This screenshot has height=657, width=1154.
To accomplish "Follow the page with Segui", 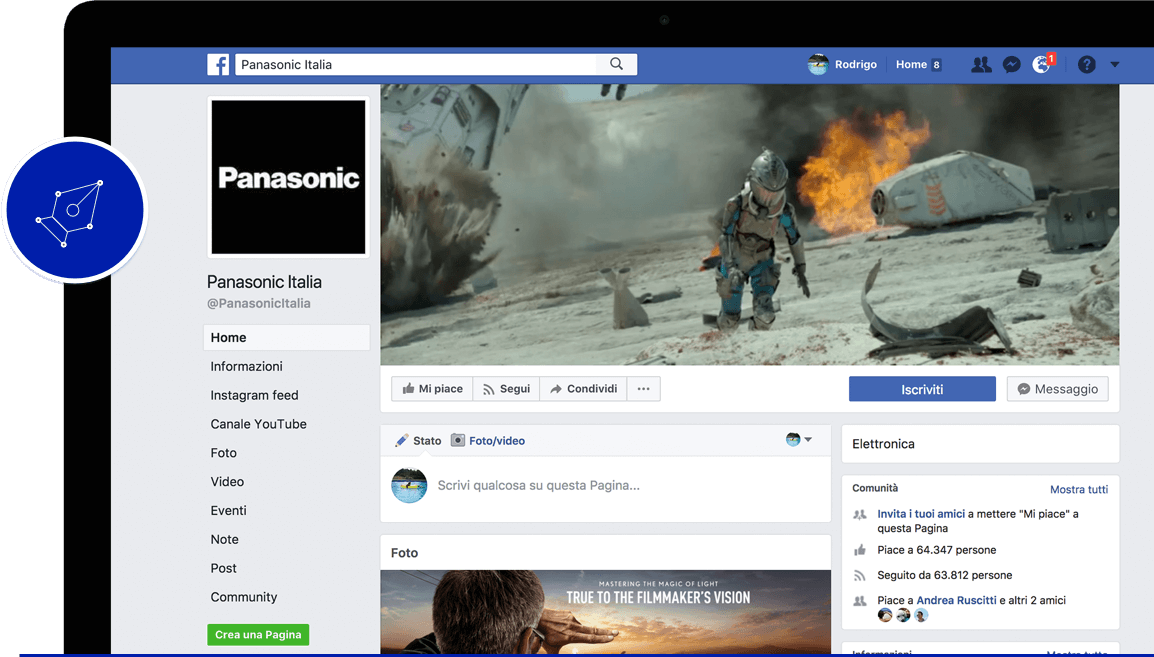I will pos(506,389).
